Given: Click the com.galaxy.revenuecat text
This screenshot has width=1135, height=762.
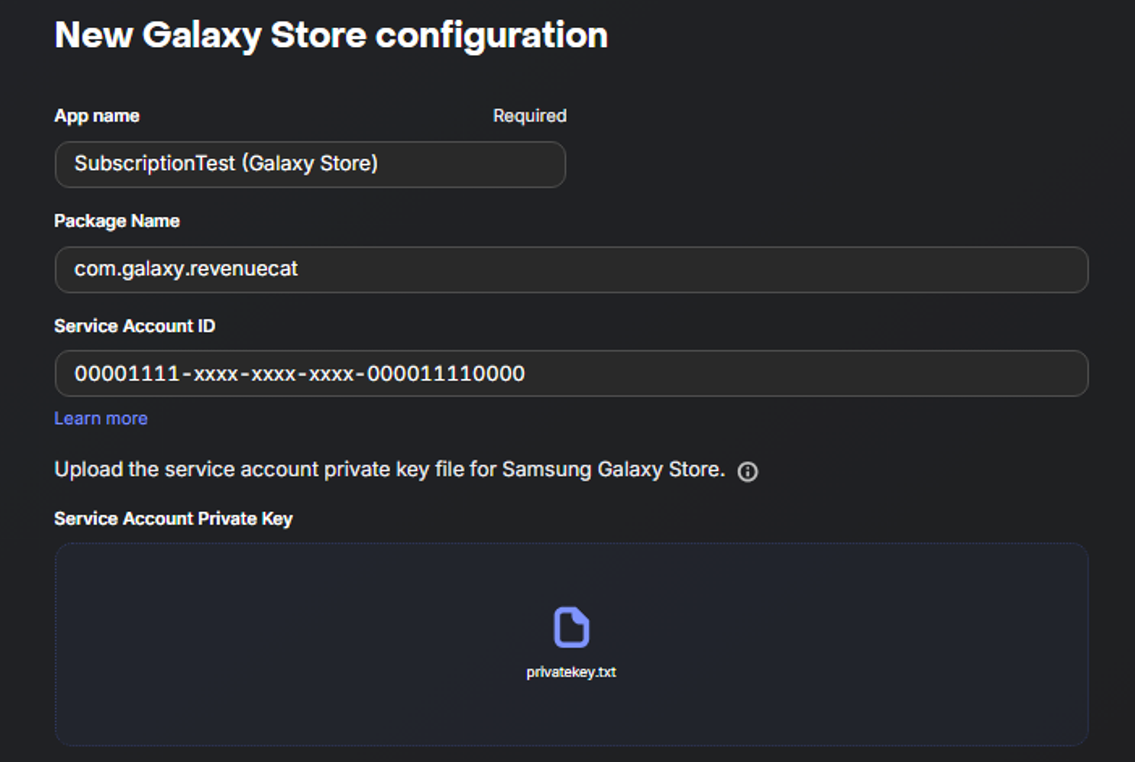Looking at the screenshot, I should click(186, 269).
